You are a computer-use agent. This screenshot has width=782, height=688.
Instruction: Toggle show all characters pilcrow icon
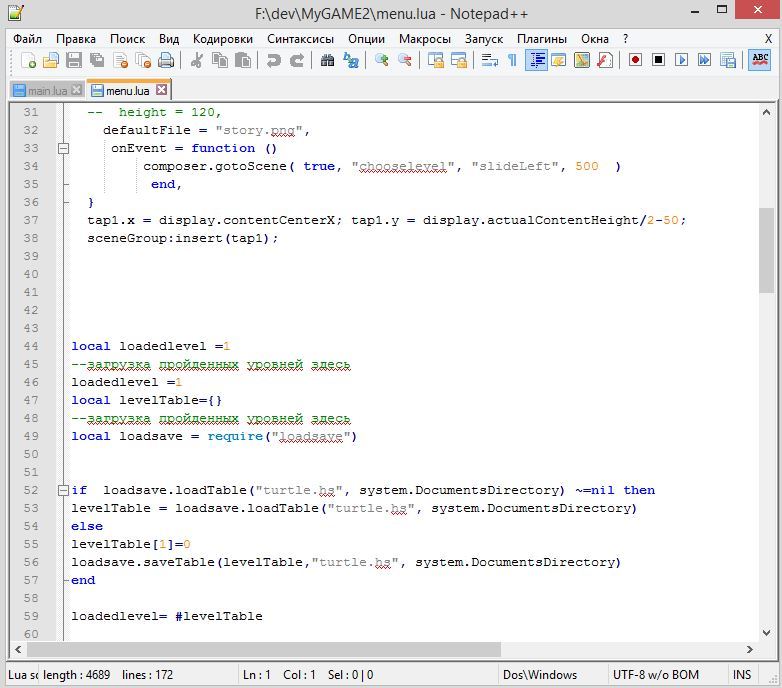(512, 60)
